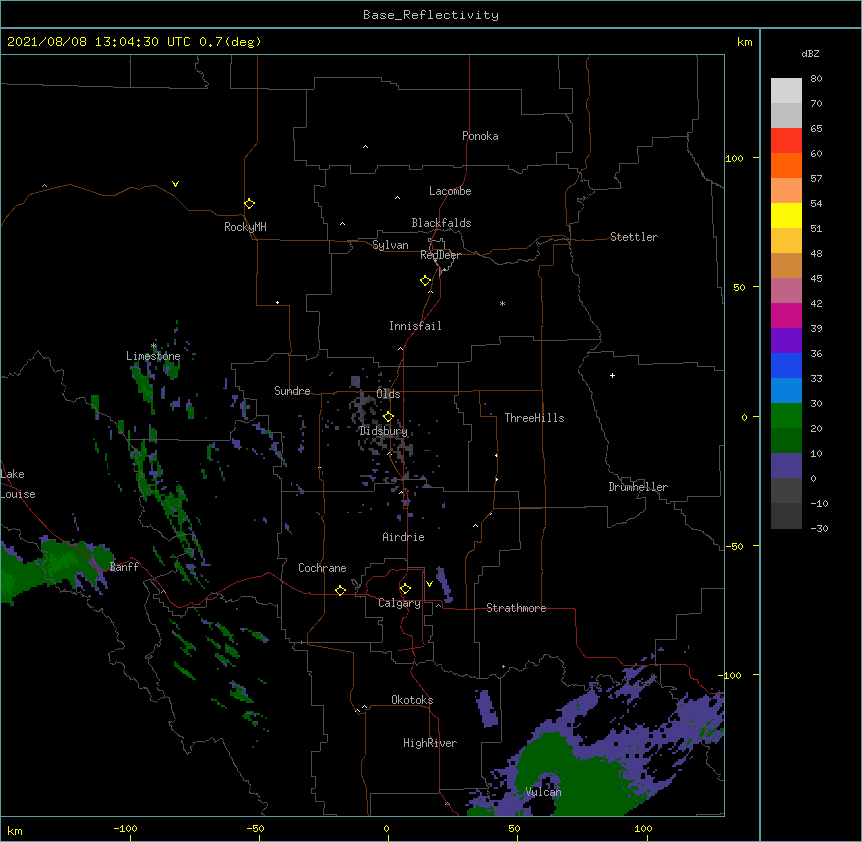862x842 pixels.
Task: Select the 10 dBZ indigo color swatch
Action: (x=786, y=466)
